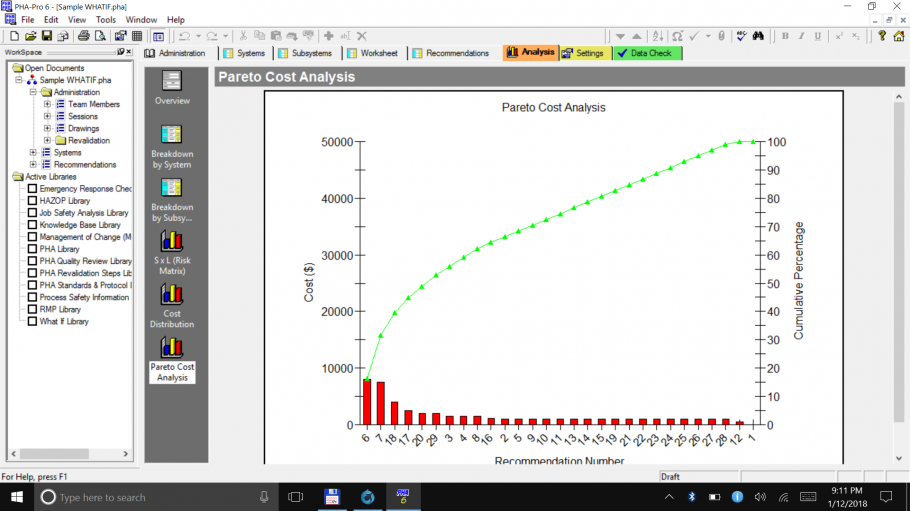910x511 pixels.
Task: Tick the What If Library checkbox
Action: (x=33, y=322)
